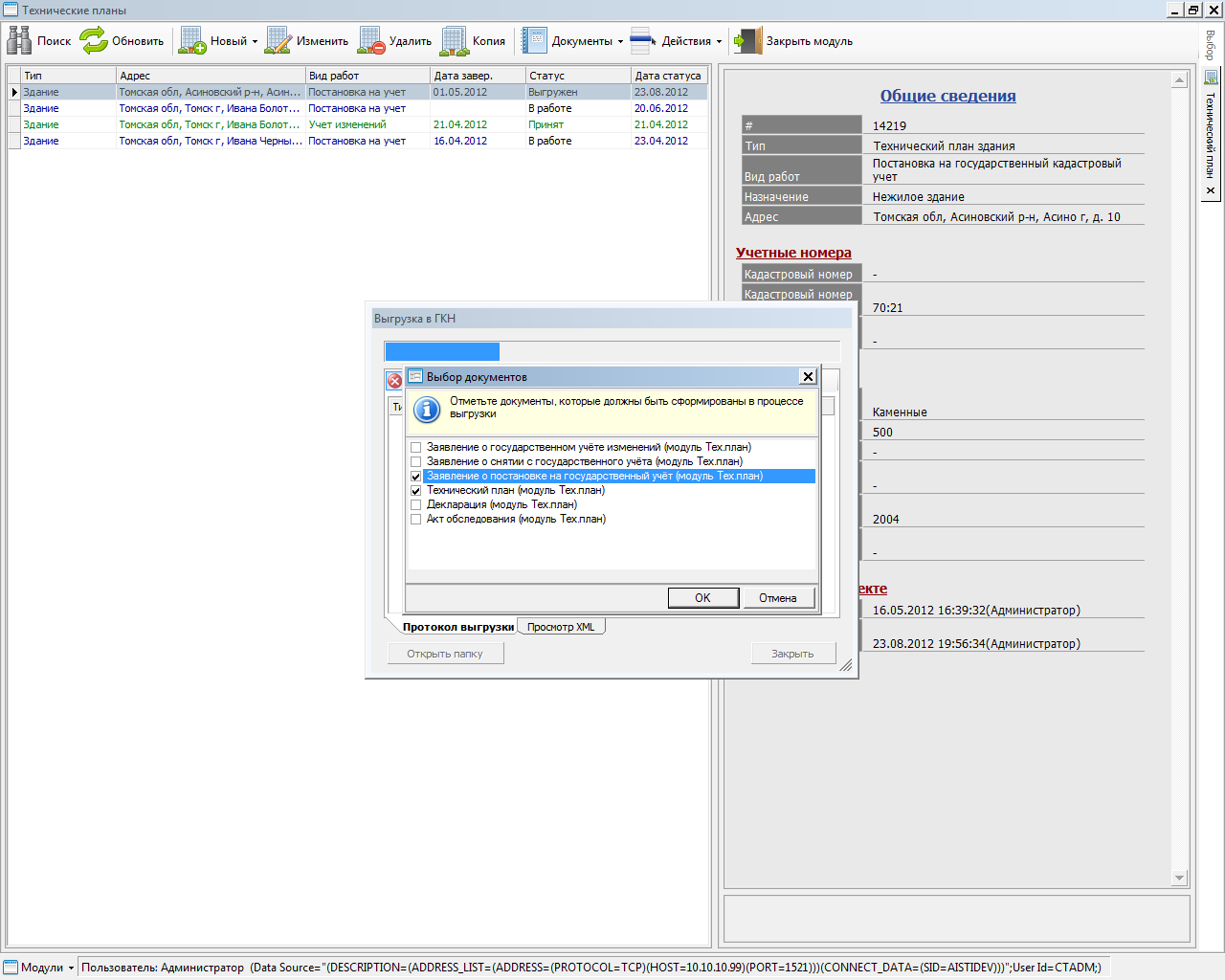The width and height of the screenshot is (1225, 980).
Task: Expand the Документы dropdown arrow
Action: (620, 42)
